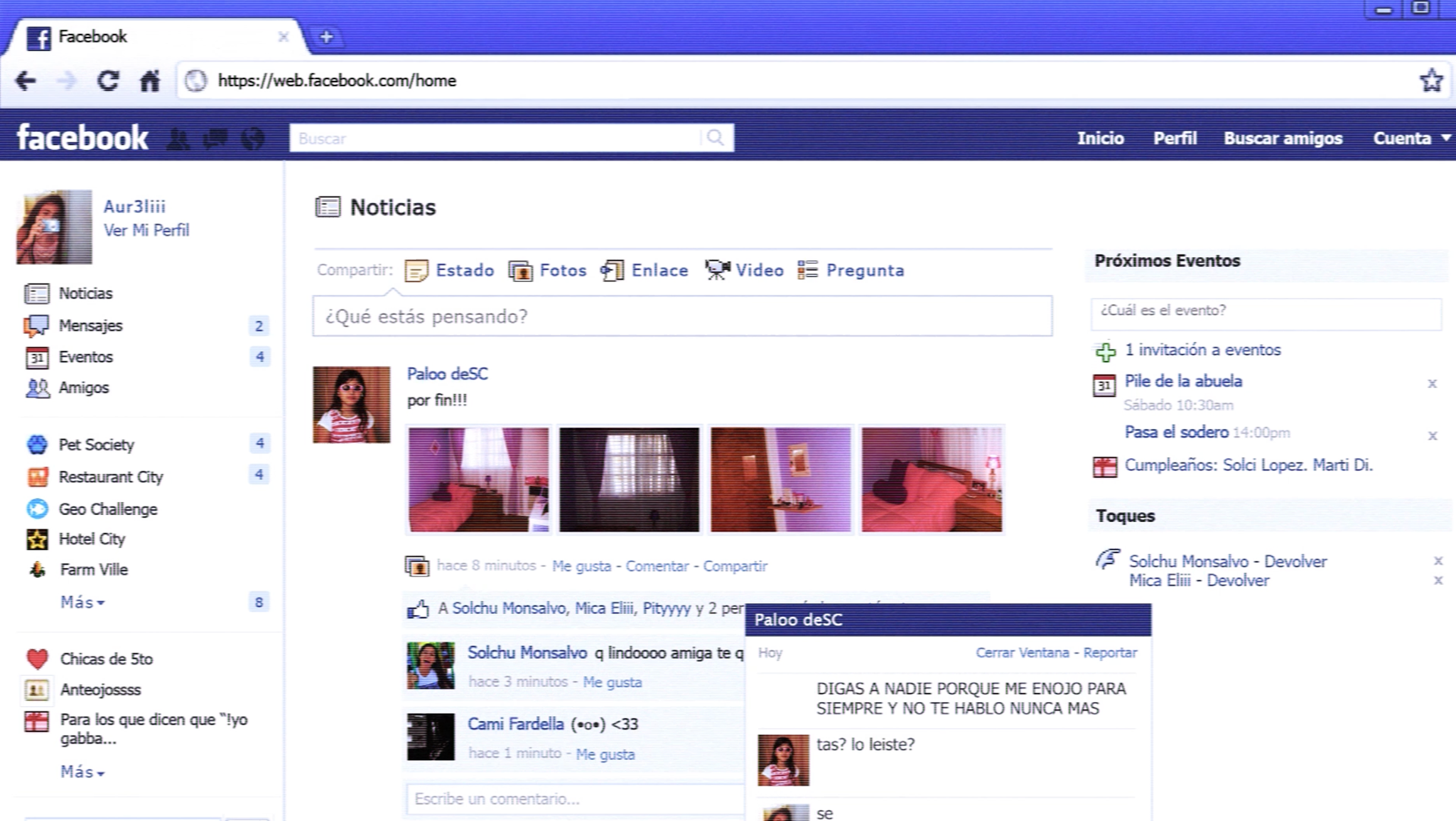Open friend requests icon in header
This screenshot has width=1456, height=821.
pos(178,139)
